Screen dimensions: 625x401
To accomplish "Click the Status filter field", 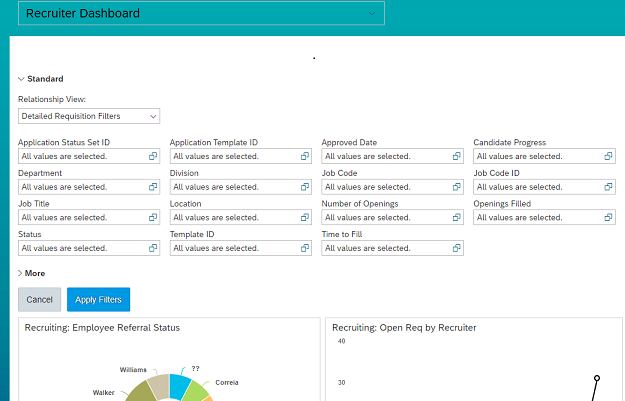I will (x=89, y=248).
